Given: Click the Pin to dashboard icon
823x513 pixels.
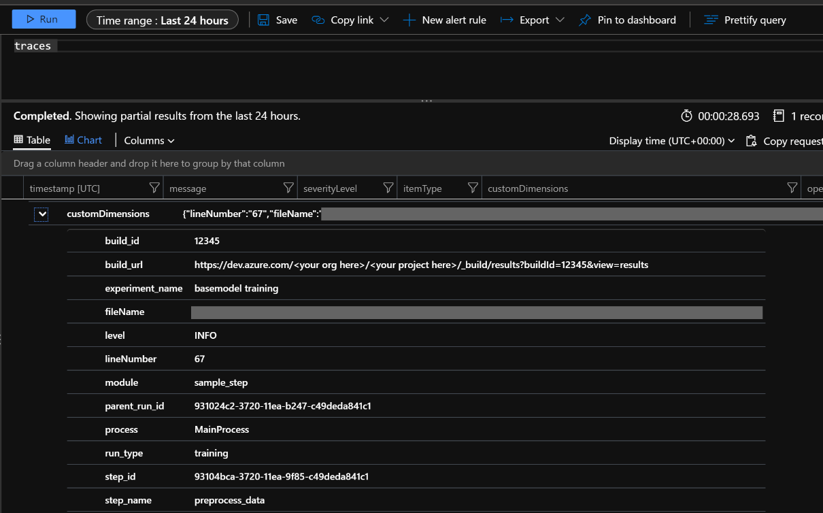Looking at the screenshot, I should [585, 20].
